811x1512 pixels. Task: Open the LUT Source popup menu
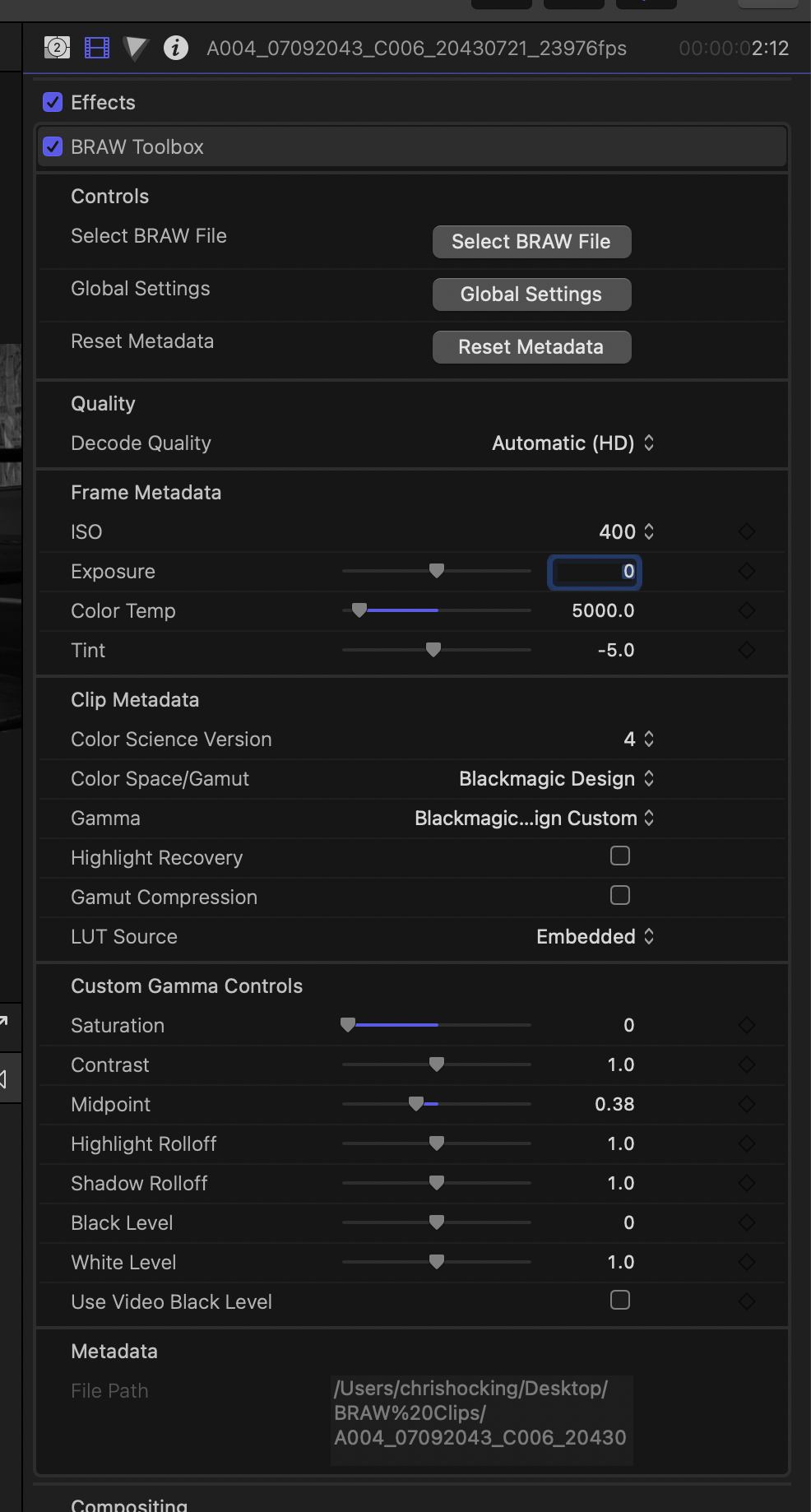pyautogui.click(x=595, y=937)
